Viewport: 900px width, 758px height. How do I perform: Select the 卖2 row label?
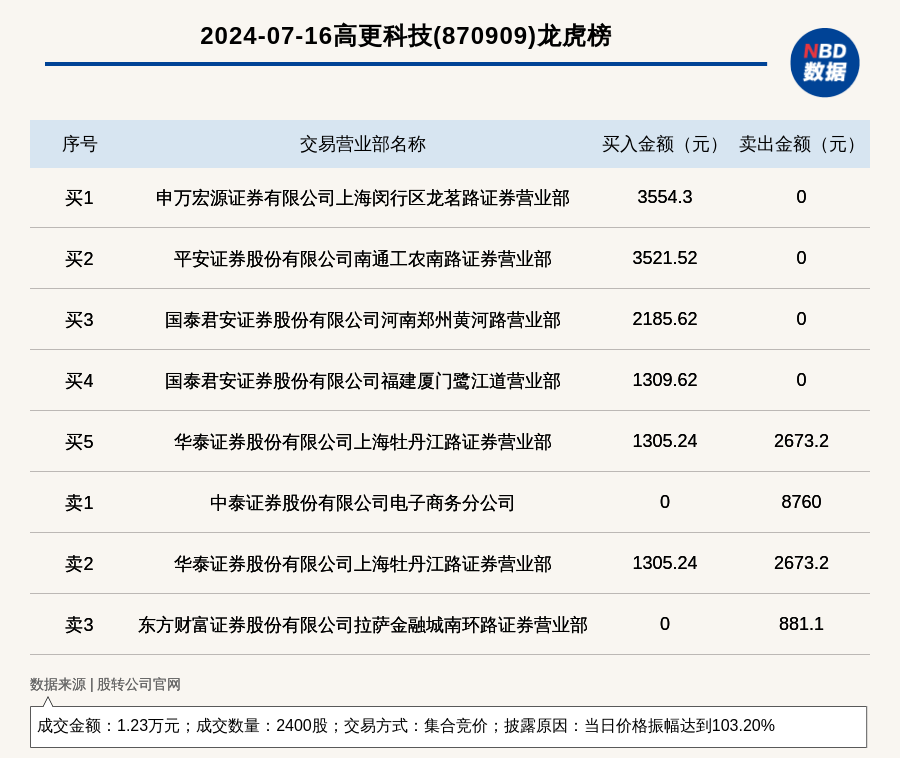click(x=79, y=563)
